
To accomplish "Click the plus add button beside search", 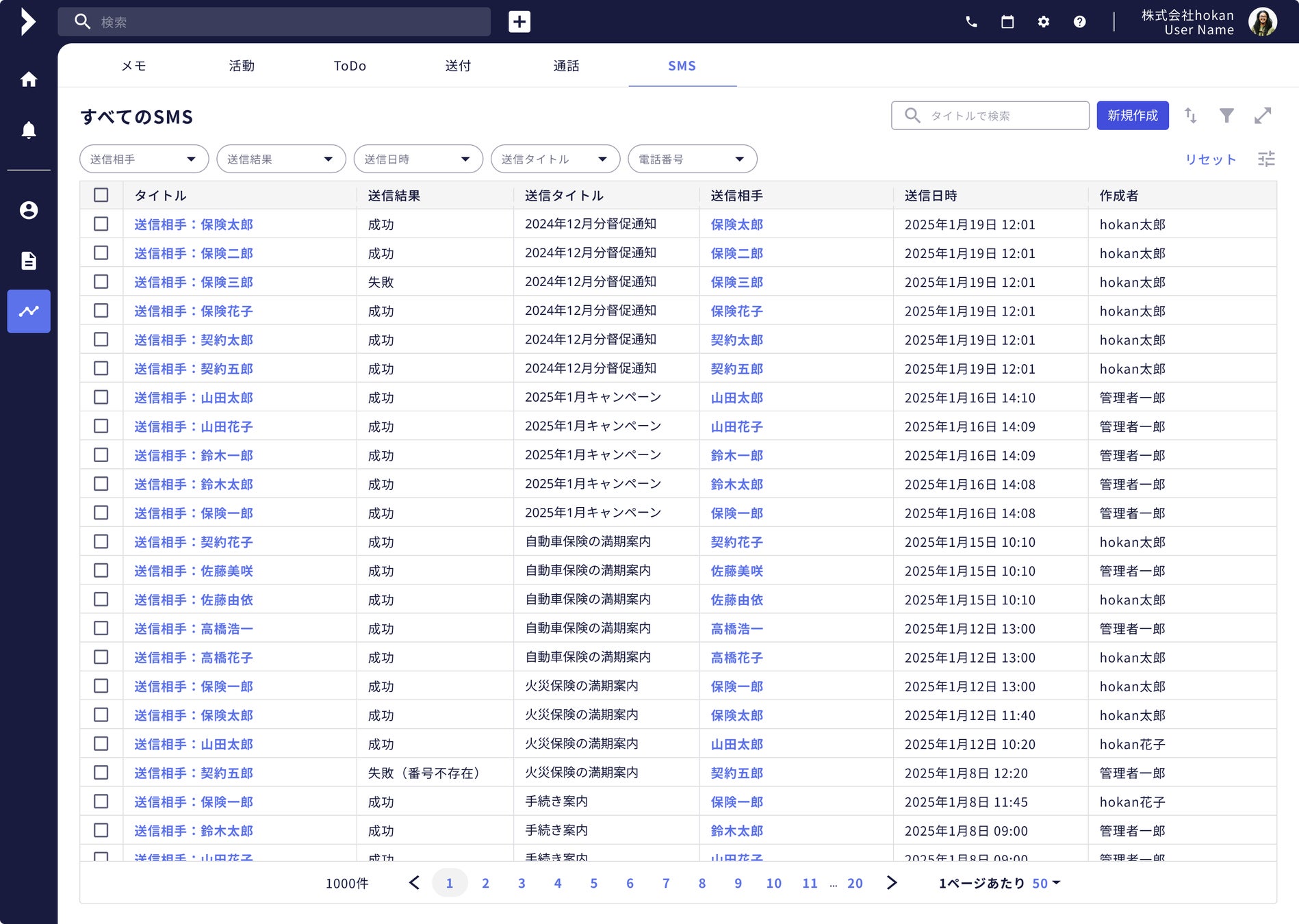I will click(x=519, y=22).
